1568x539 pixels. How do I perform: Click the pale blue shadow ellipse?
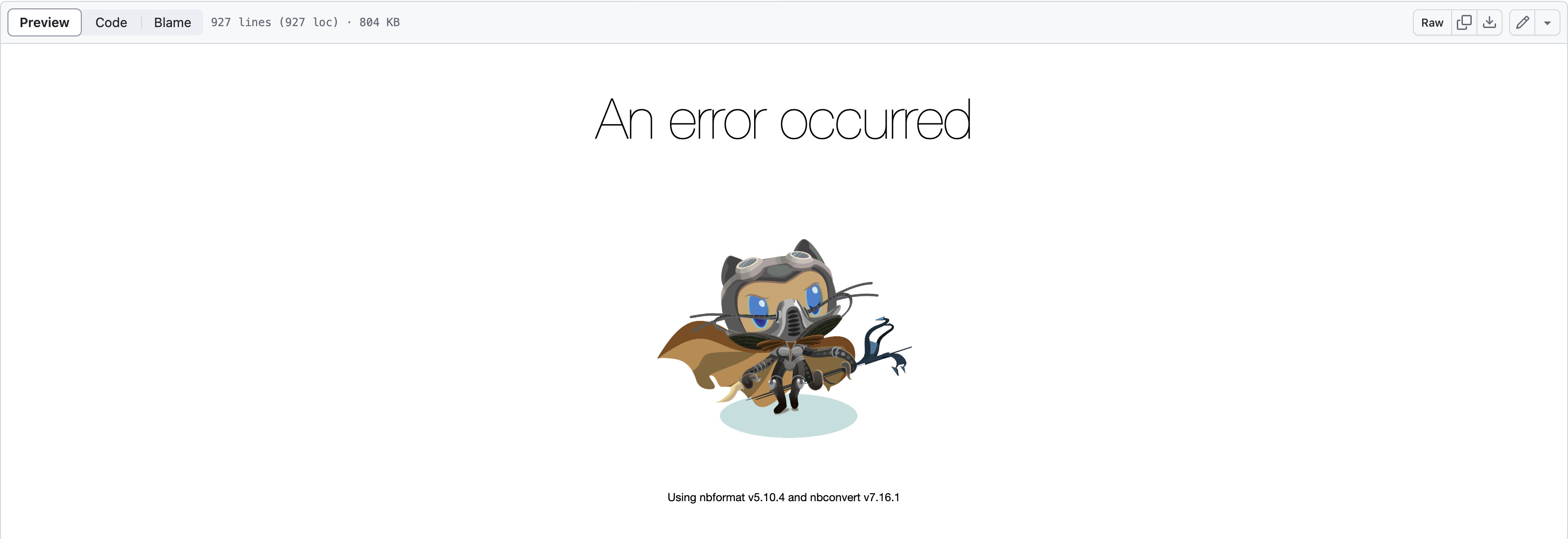click(788, 416)
